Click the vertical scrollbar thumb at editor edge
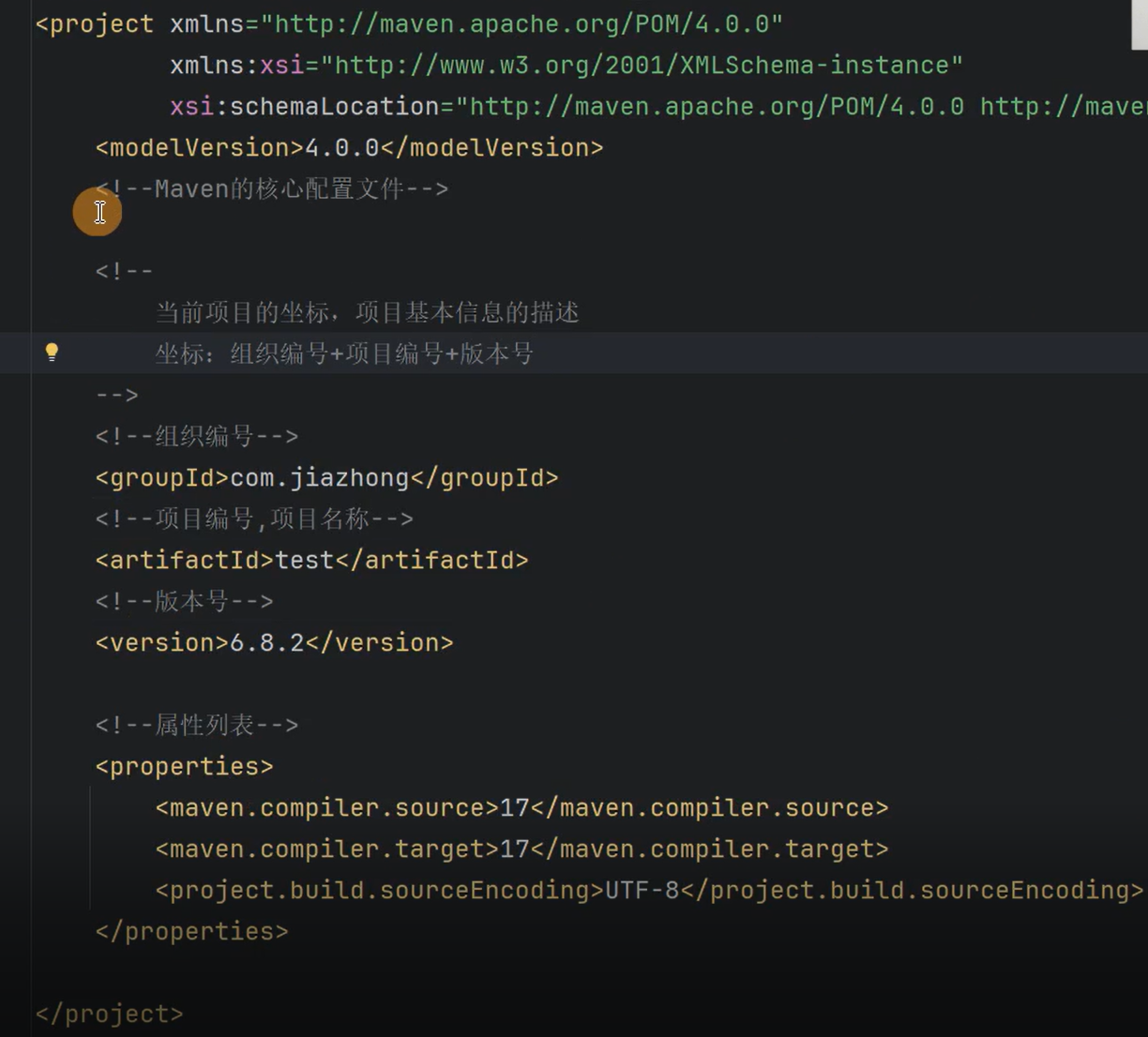The width and height of the screenshot is (1148, 1037). [x=1140, y=24]
